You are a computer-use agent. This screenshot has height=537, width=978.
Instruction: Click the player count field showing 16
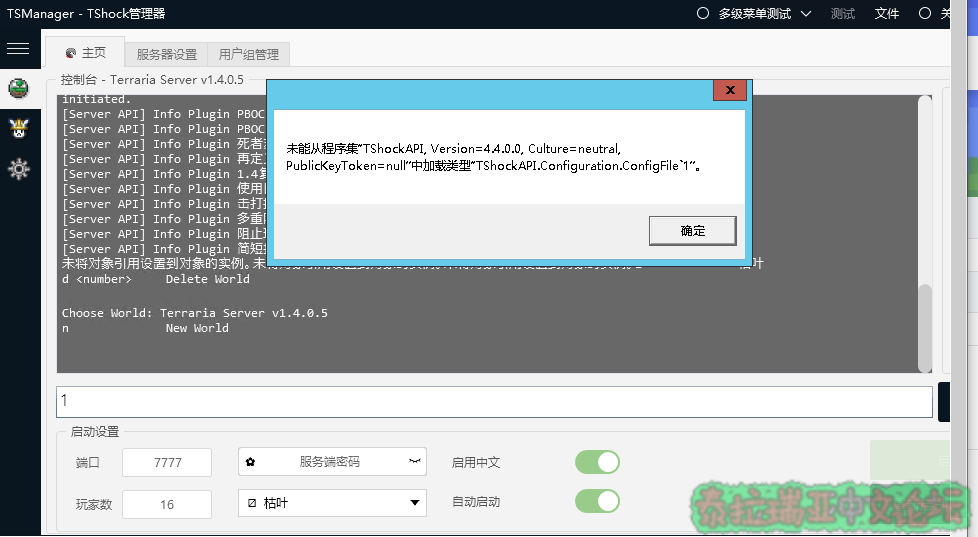167,505
